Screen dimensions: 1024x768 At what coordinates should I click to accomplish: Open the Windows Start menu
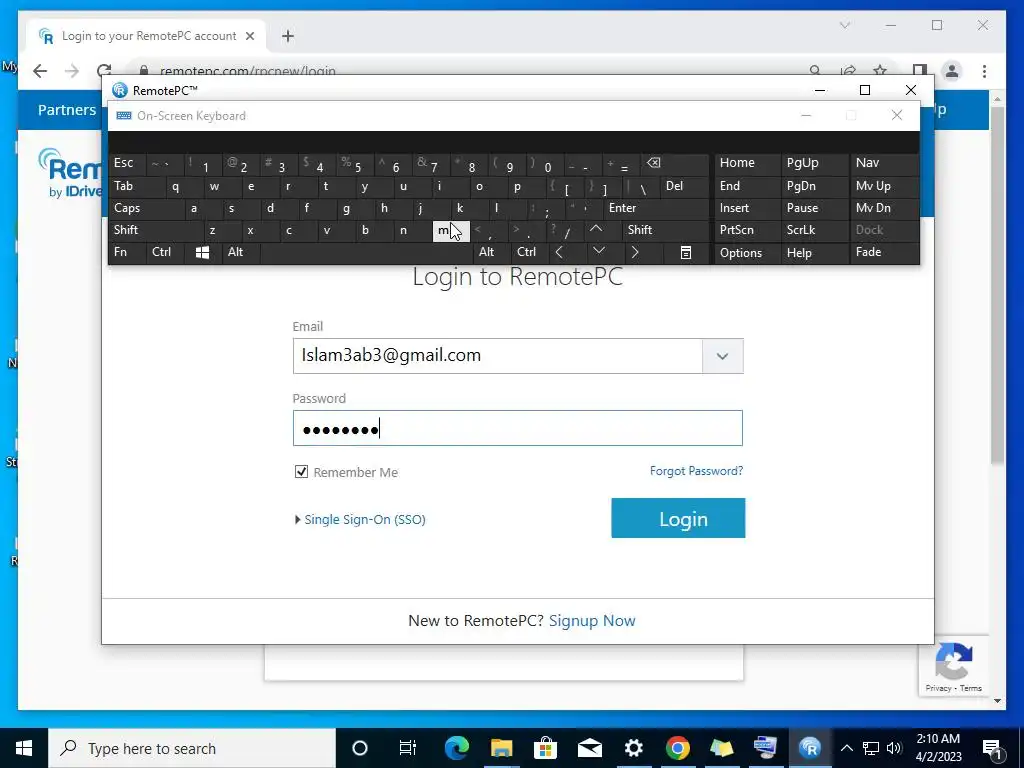[x=24, y=748]
